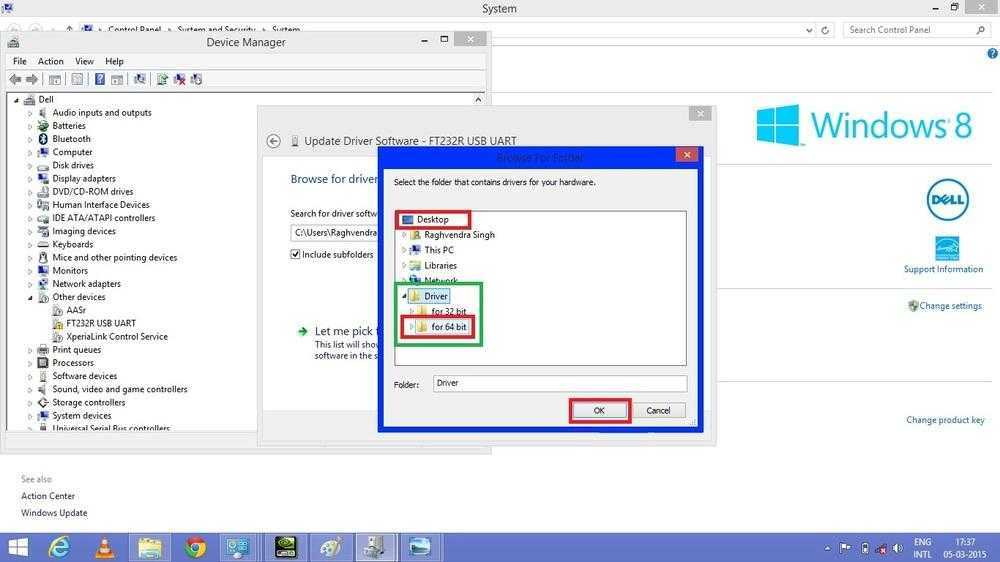Click the Paint icon in the taskbar

tap(331, 547)
